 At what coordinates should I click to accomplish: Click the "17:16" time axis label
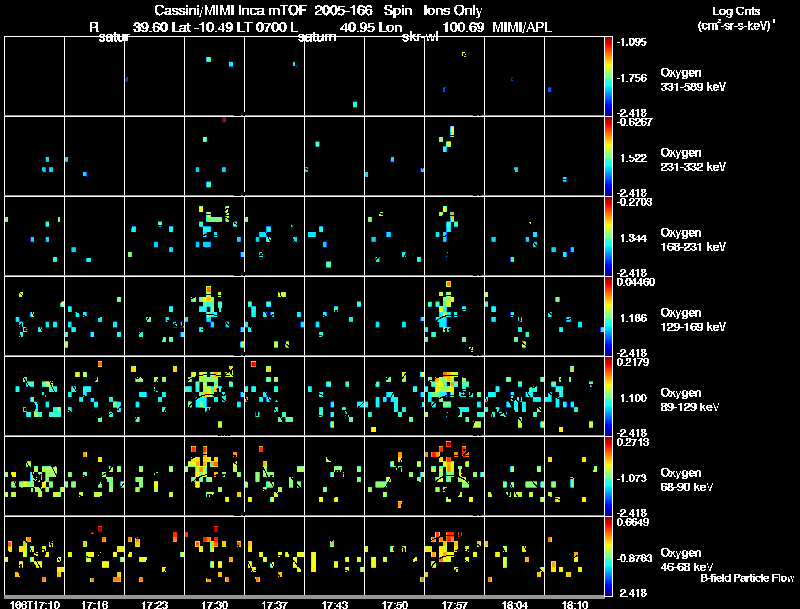[x=94, y=605]
